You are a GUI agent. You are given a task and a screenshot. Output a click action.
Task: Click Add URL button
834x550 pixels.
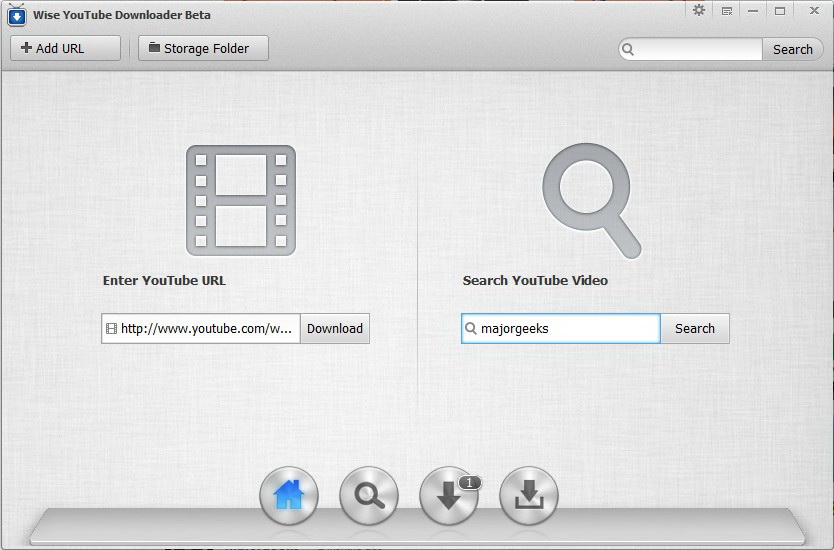point(65,48)
